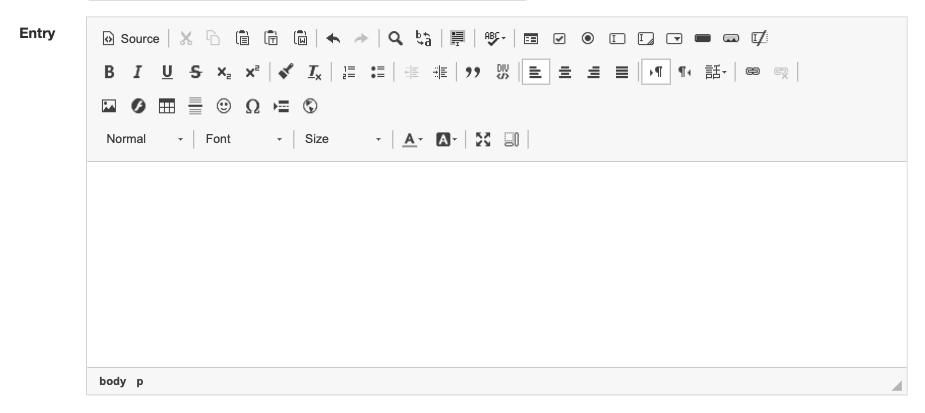925x413 pixels.
Task: Create a Div container
Action: (503, 72)
